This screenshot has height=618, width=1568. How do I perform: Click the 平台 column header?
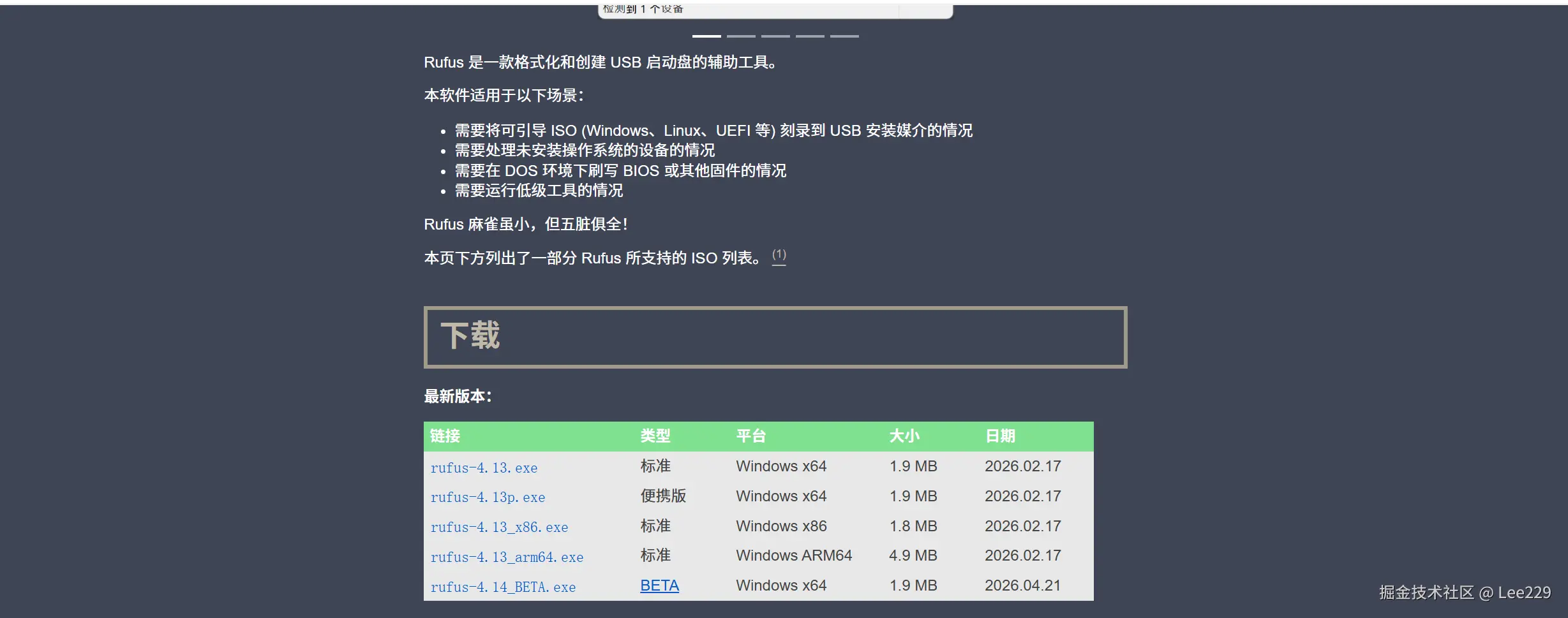pyautogui.click(x=751, y=436)
